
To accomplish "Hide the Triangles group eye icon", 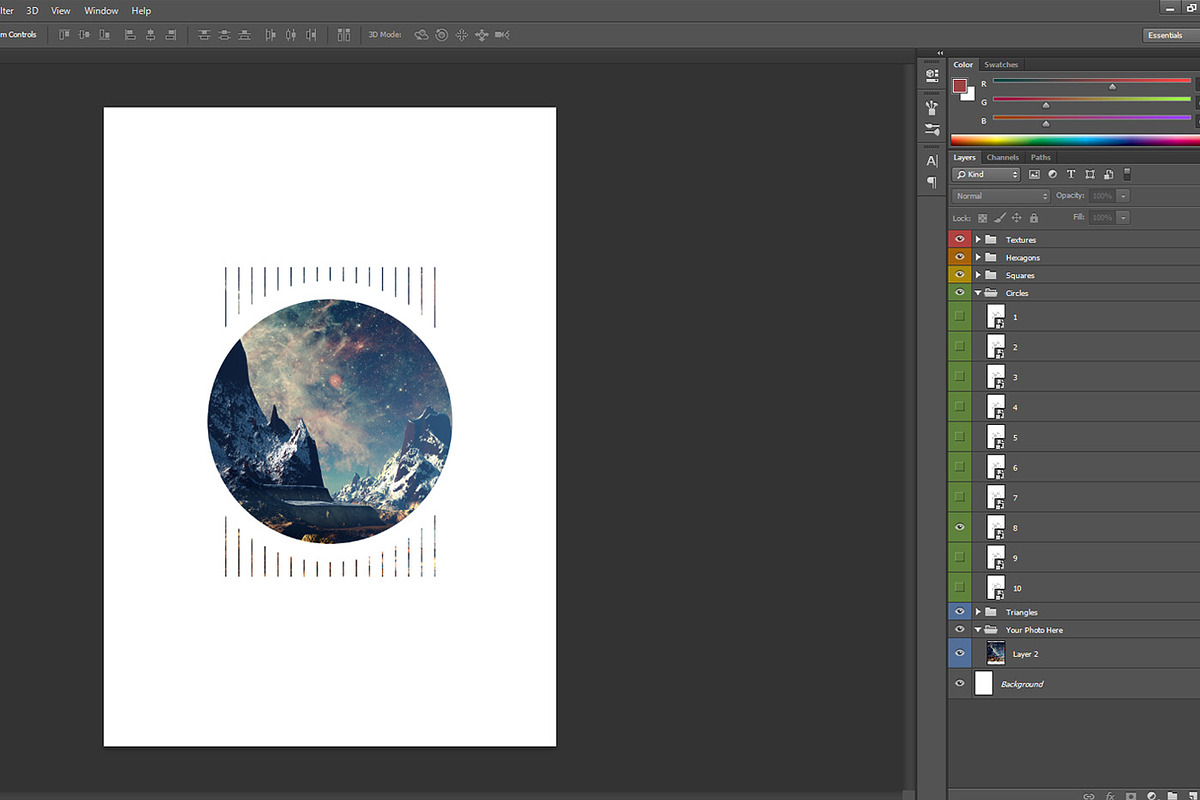I will tap(960, 612).
